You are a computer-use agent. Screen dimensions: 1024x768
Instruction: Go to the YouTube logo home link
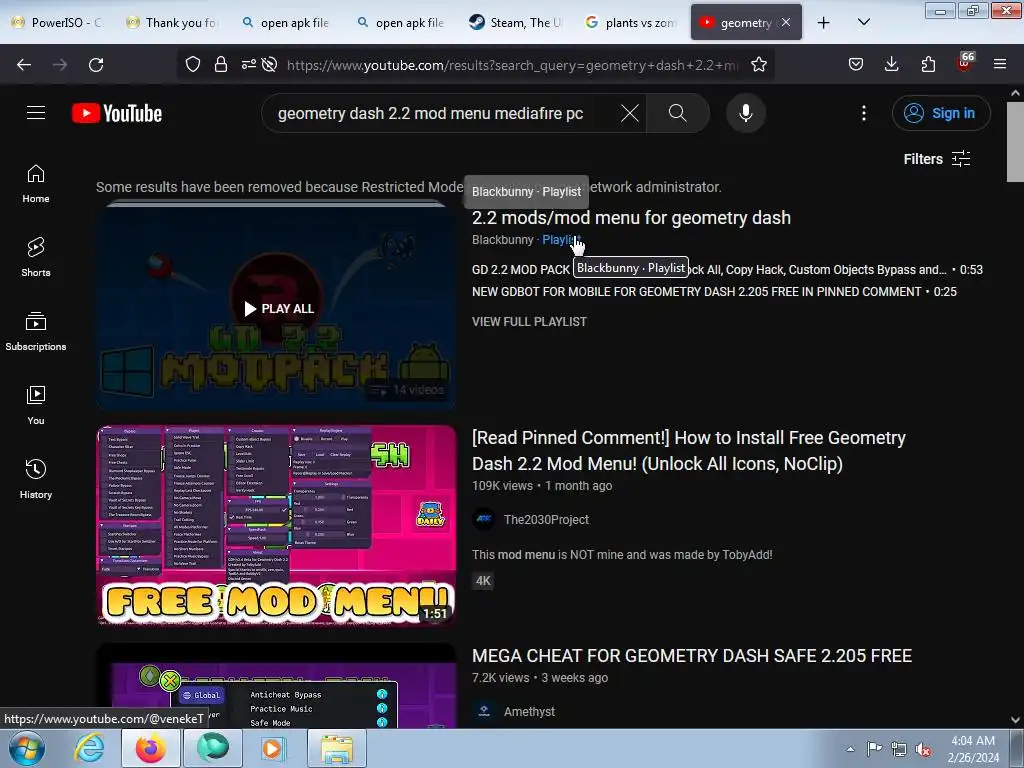(x=117, y=113)
